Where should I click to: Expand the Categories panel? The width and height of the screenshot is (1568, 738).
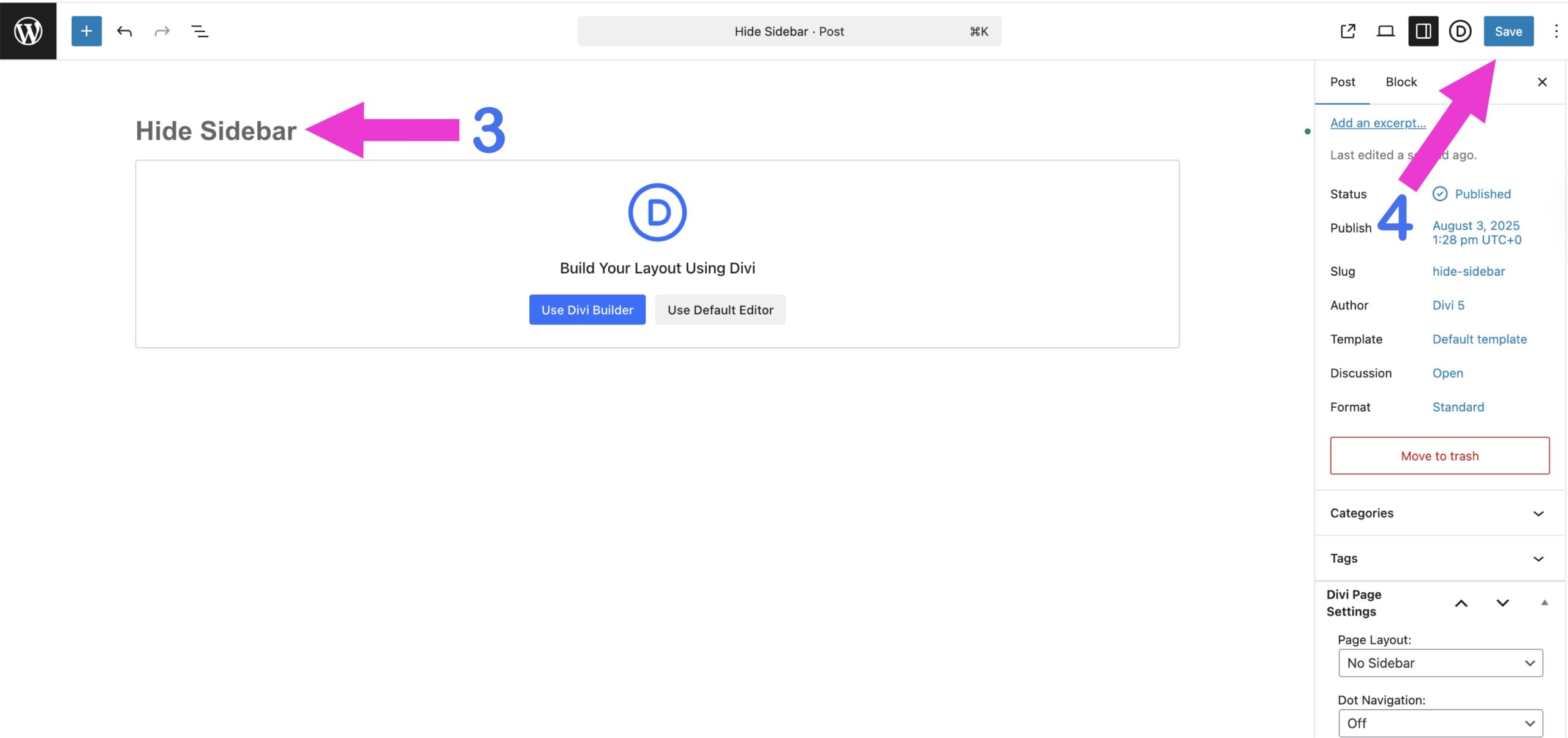coord(1440,513)
